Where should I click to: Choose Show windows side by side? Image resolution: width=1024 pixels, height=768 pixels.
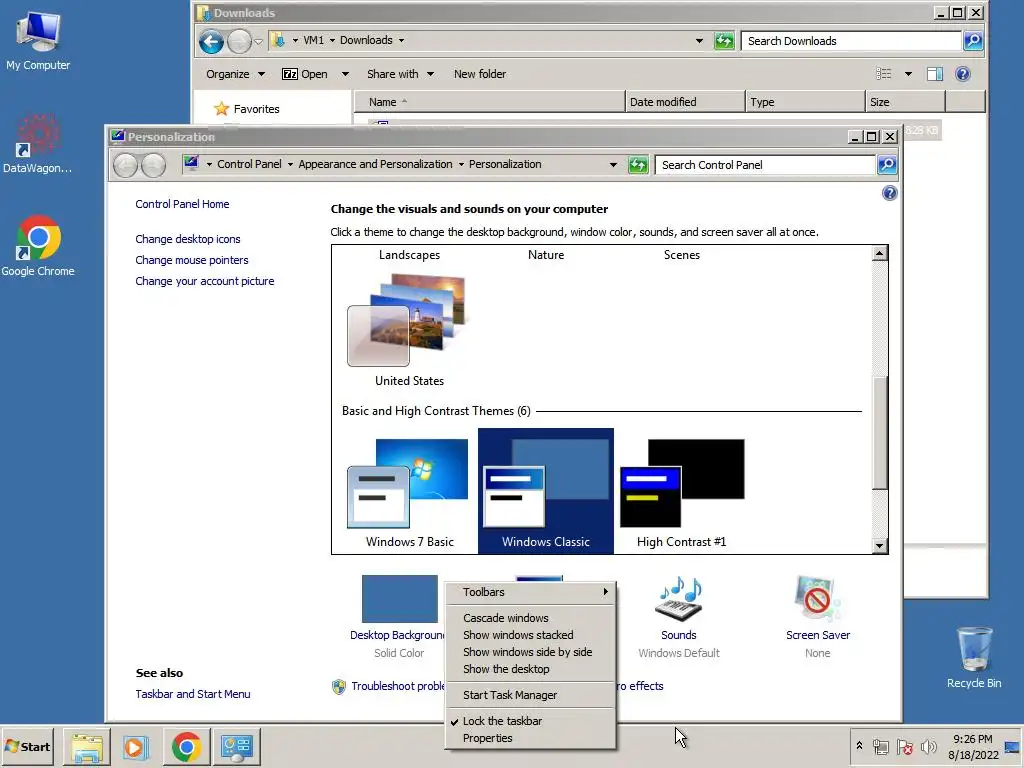coord(530,652)
